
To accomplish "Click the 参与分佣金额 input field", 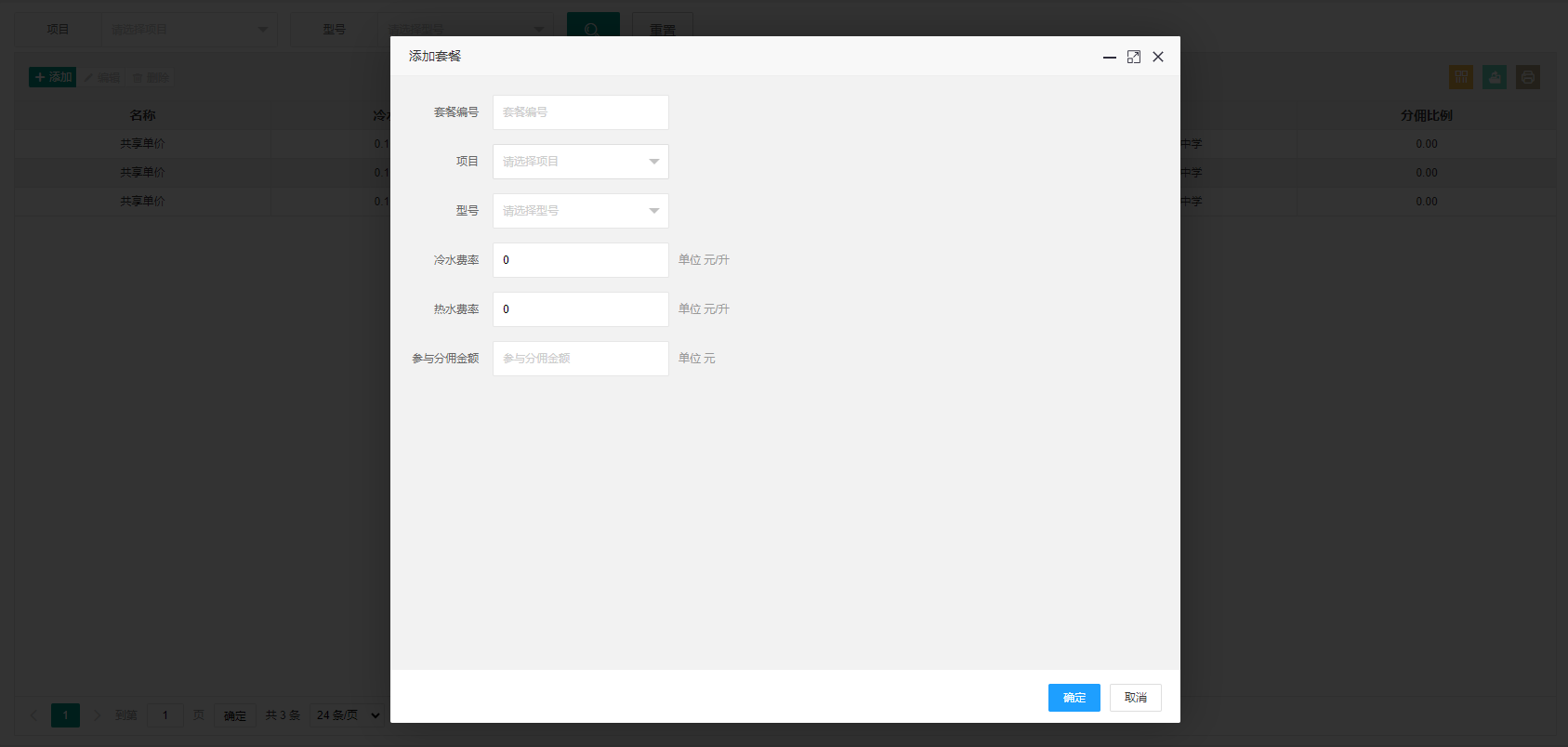I will coord(581,359).
